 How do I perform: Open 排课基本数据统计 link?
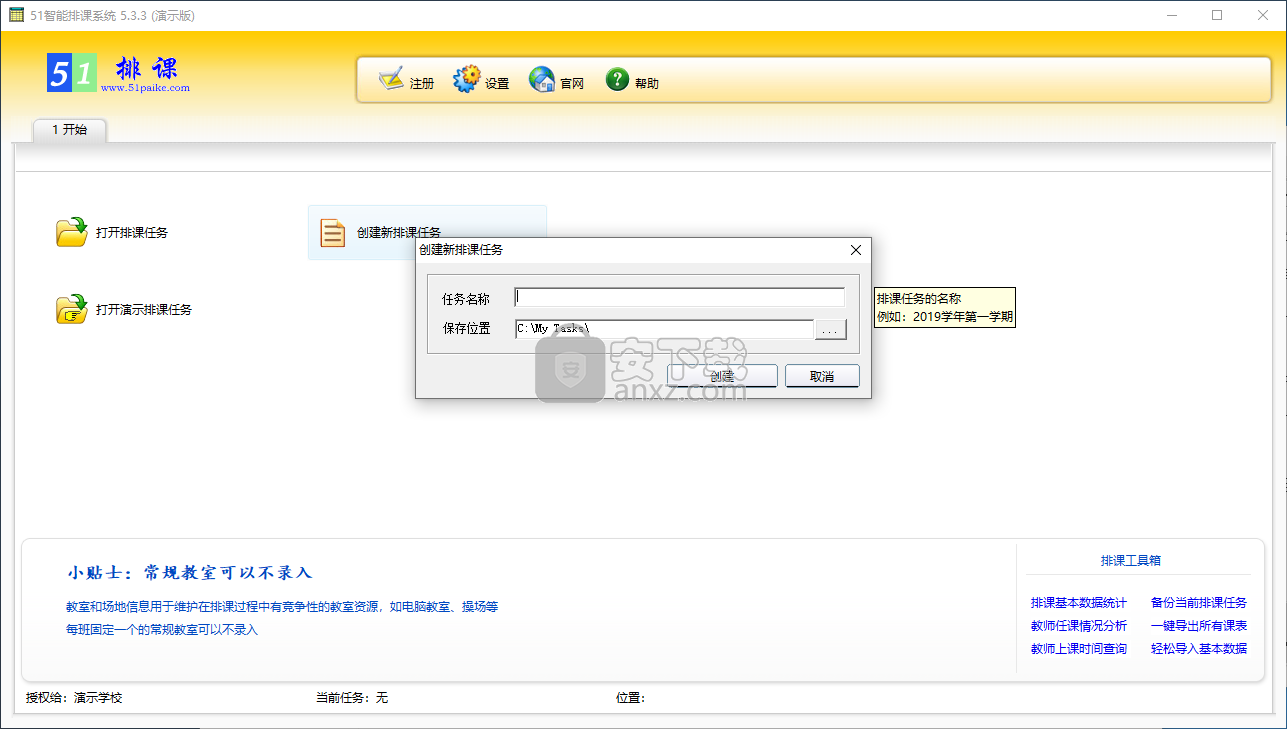coord(1078,603)
